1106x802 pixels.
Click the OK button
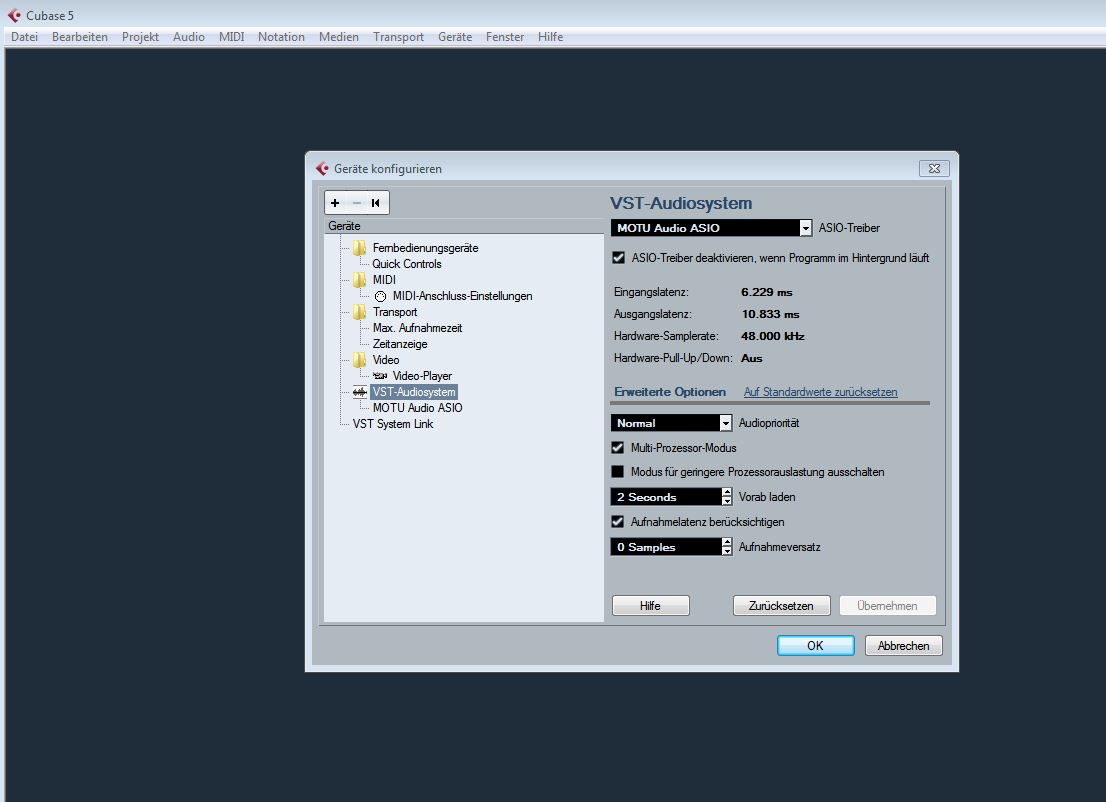point(815,645)
